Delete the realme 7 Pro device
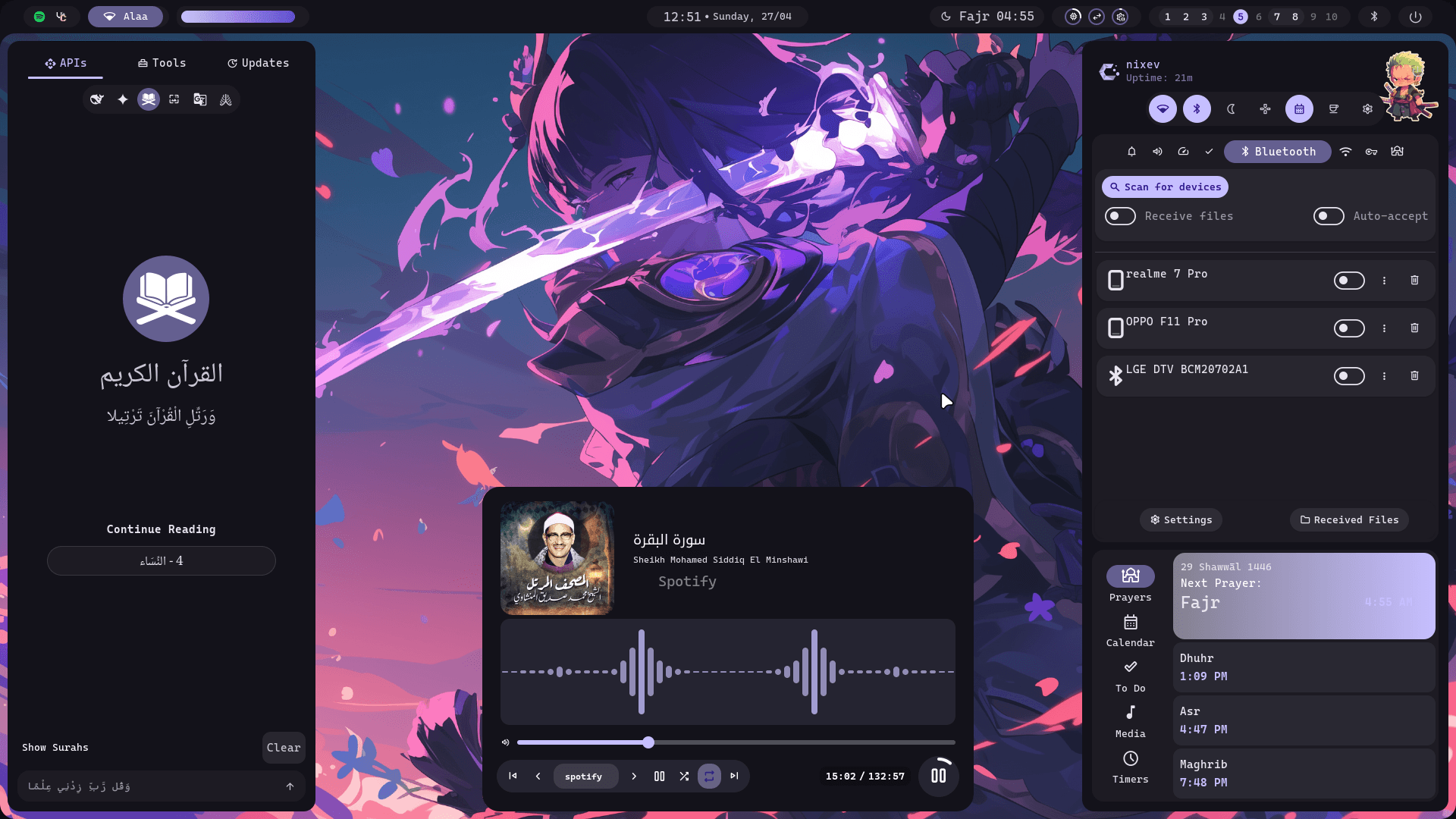 coord(1414,281)
